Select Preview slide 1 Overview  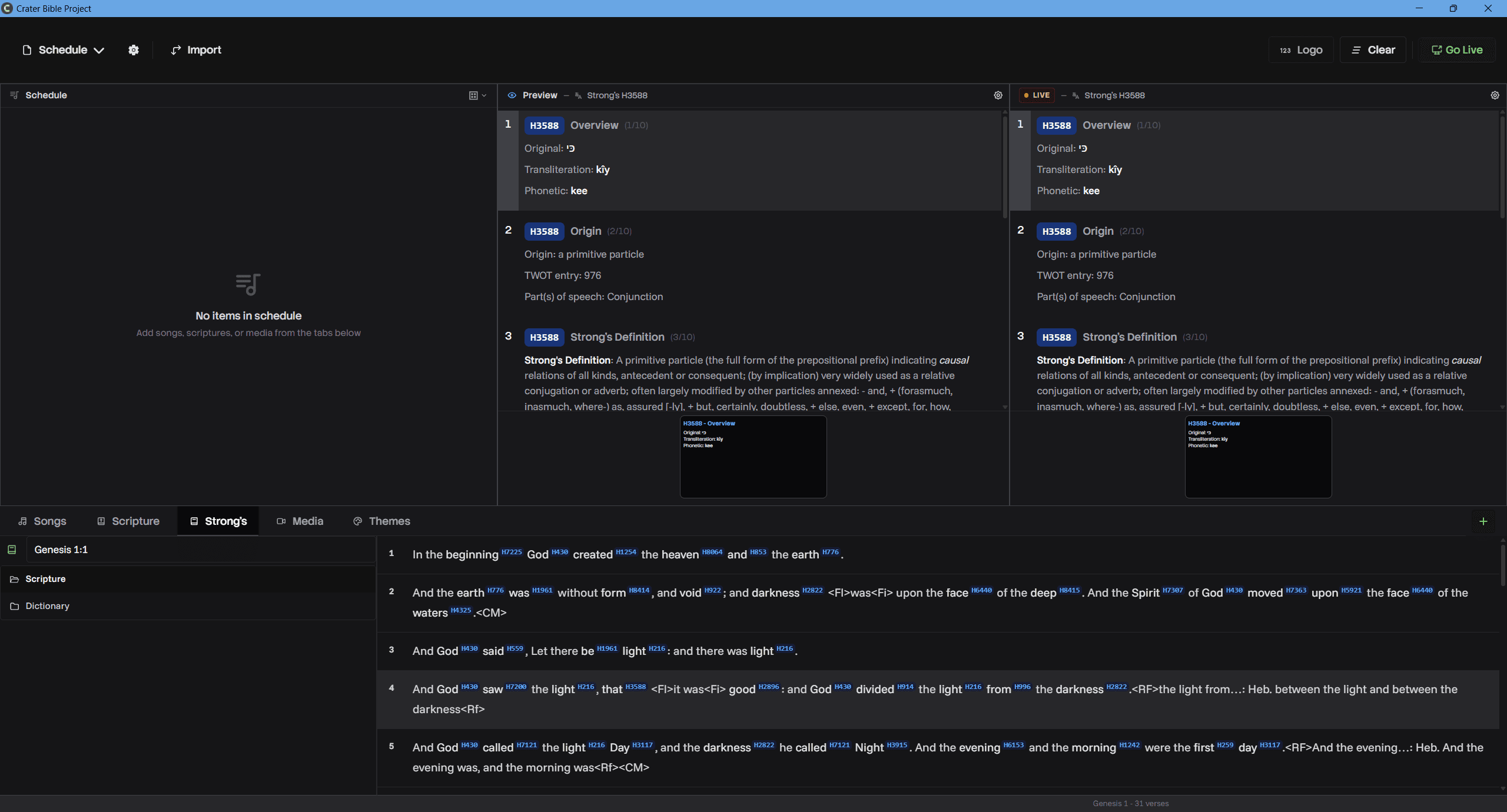point(749,160)
